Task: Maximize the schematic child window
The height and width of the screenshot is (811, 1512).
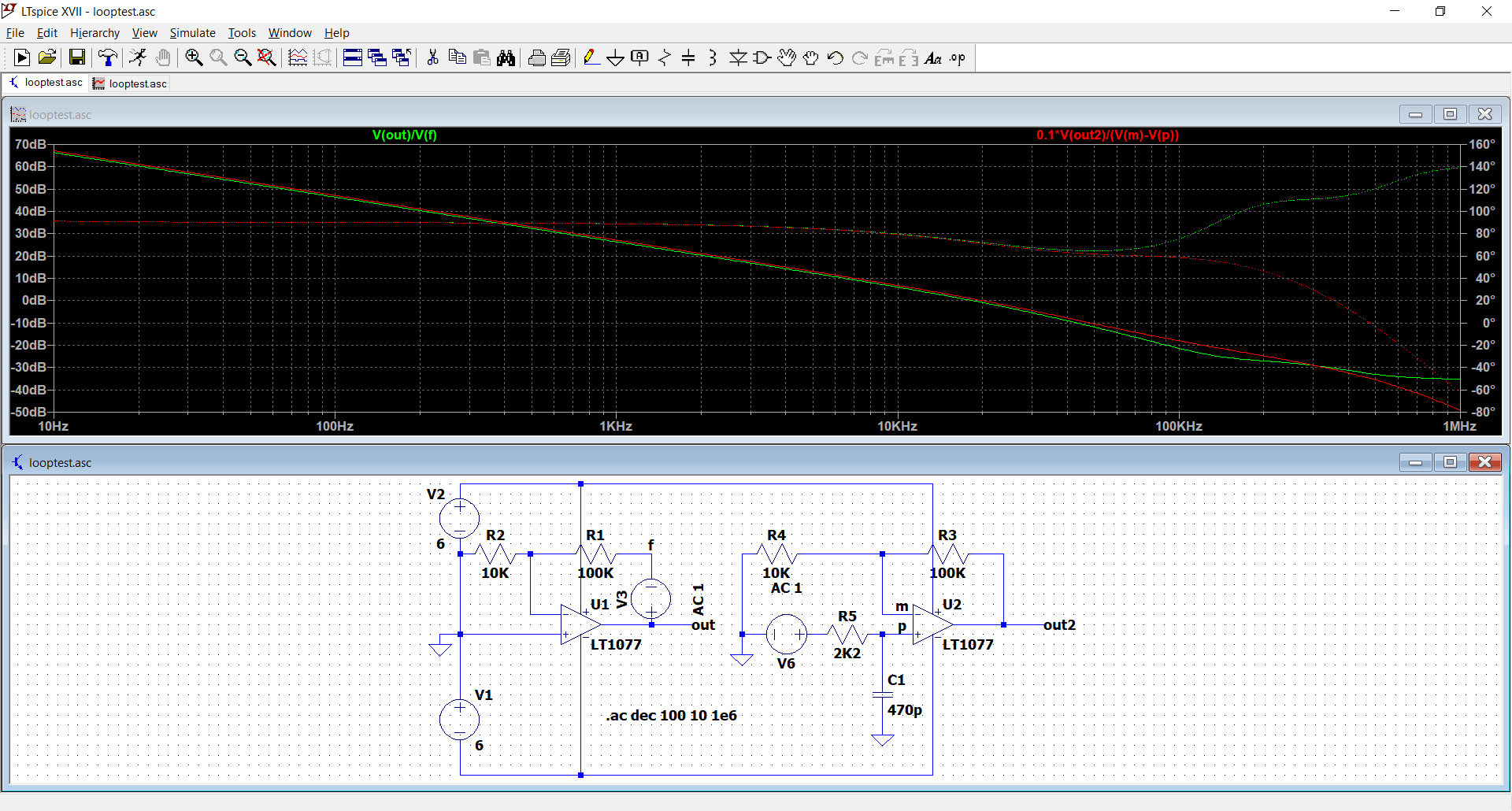Action: click(x=1450, y=462)
